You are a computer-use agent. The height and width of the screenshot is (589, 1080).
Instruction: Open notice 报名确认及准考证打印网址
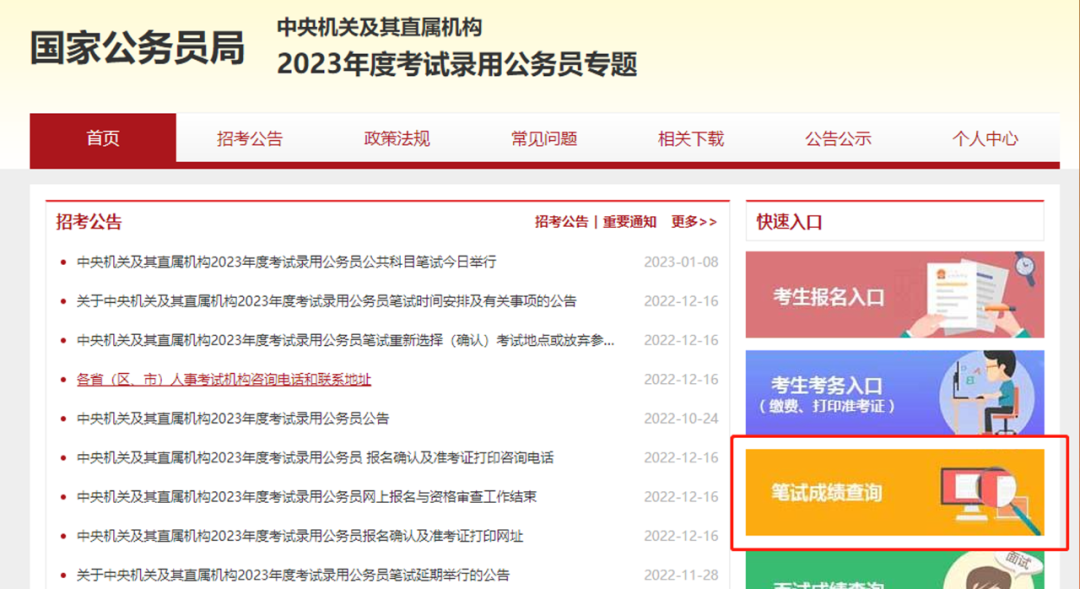pos(300,536)
